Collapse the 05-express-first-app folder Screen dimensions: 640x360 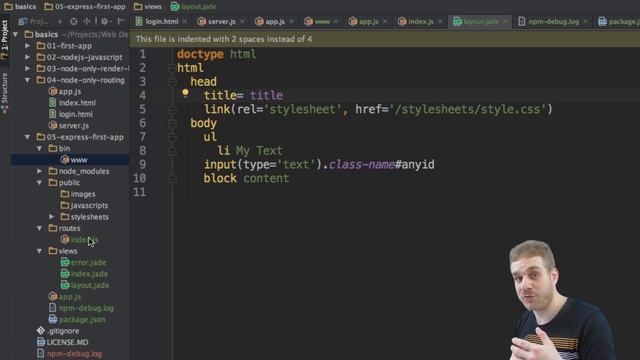pos(27,137)
